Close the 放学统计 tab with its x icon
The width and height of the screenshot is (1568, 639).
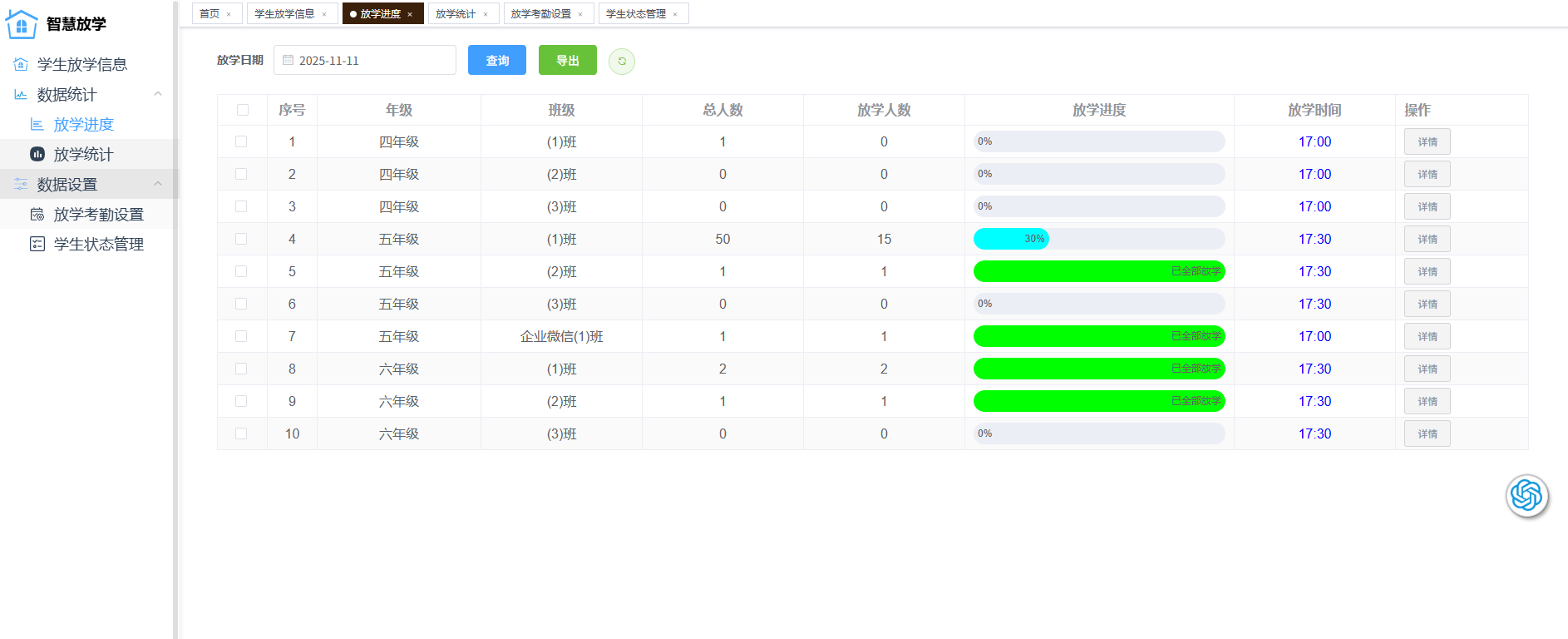point(486,14)
